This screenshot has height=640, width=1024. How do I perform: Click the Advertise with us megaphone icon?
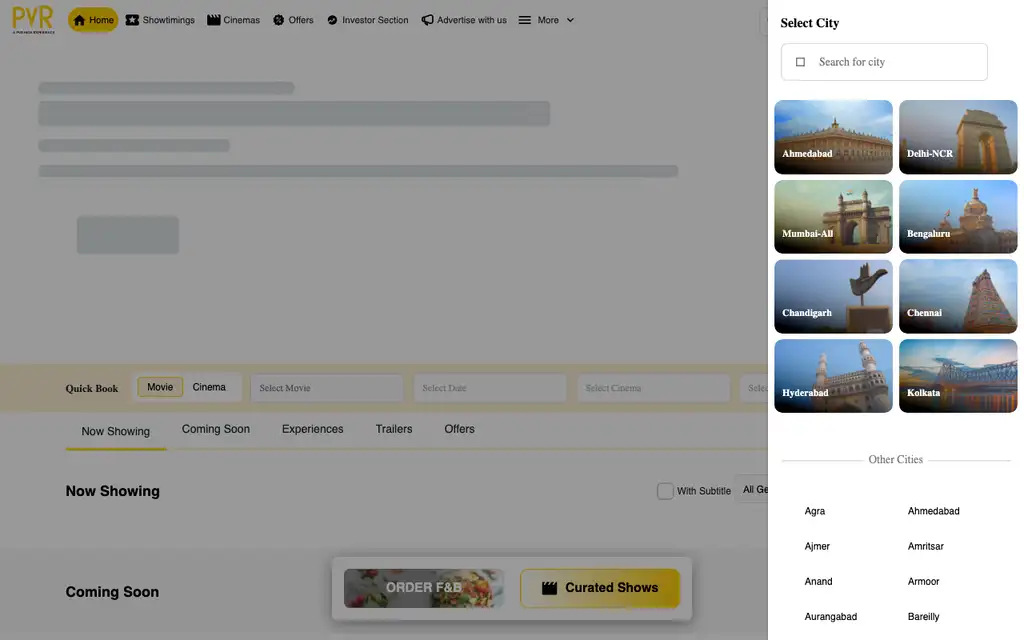pos(427,20)
